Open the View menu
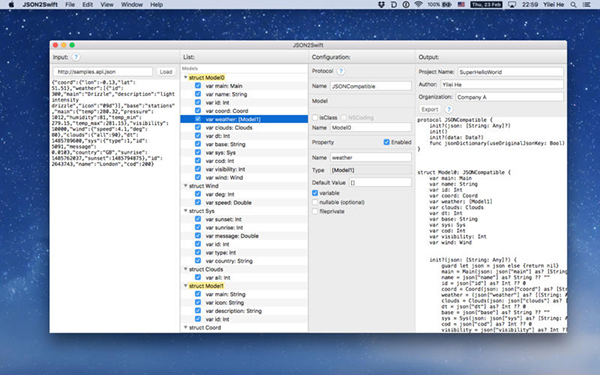The width and height of the screenshot is (600, 375). click(107, 5)
